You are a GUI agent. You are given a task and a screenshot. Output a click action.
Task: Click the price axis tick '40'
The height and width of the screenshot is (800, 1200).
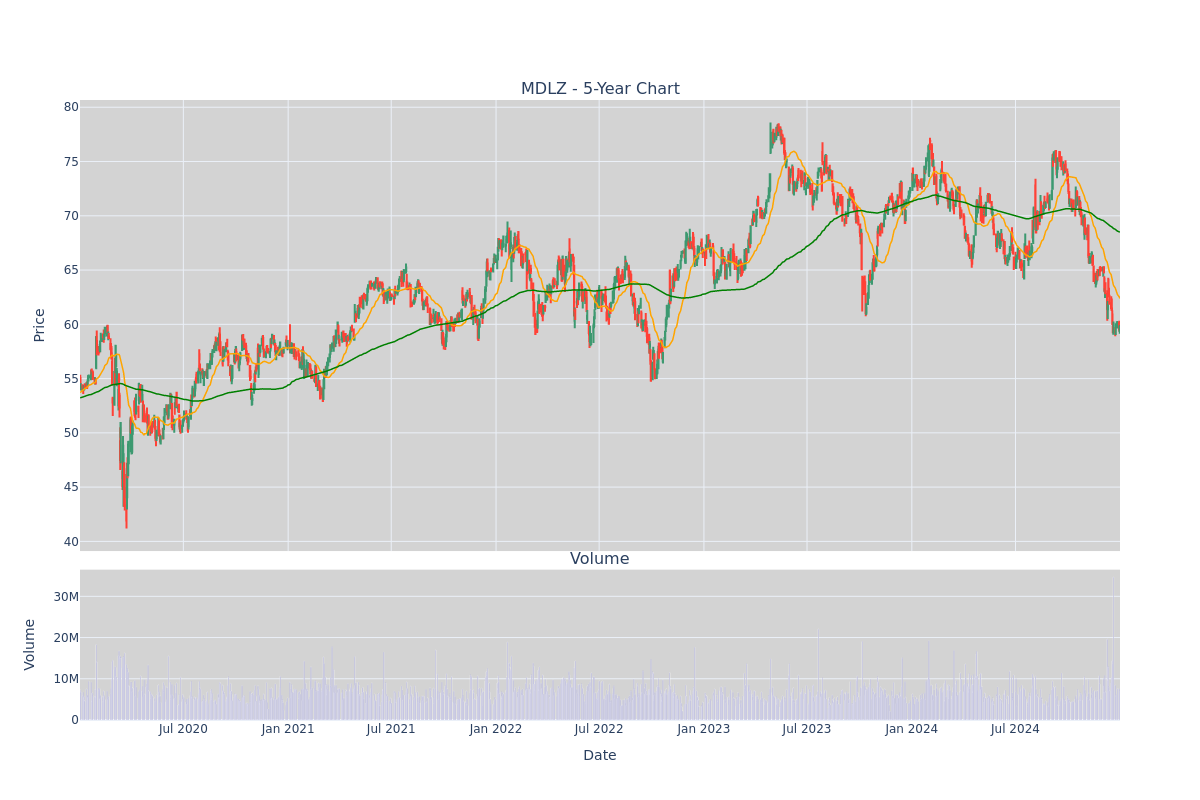71,542
